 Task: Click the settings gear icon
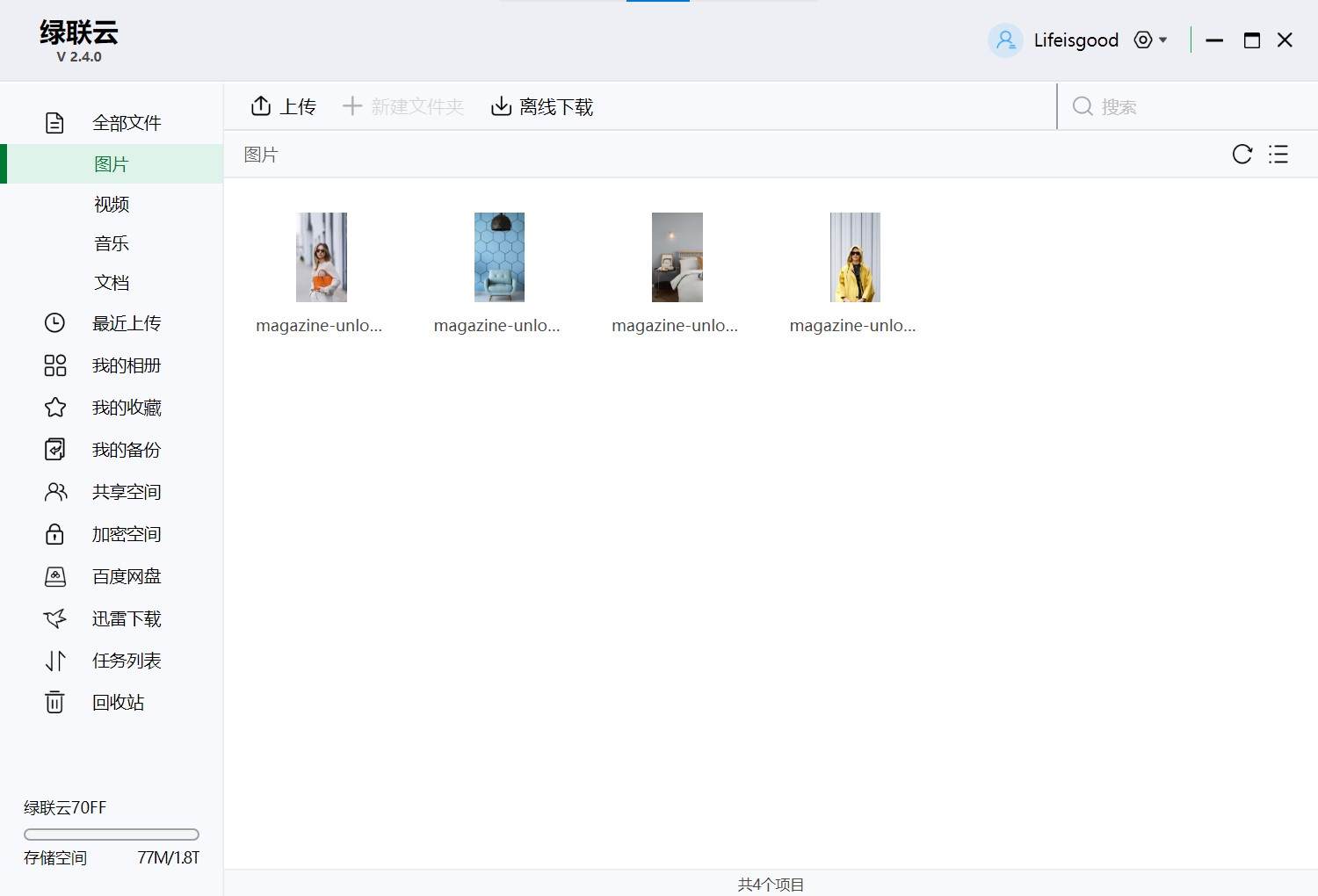[x=1143, y=40]
